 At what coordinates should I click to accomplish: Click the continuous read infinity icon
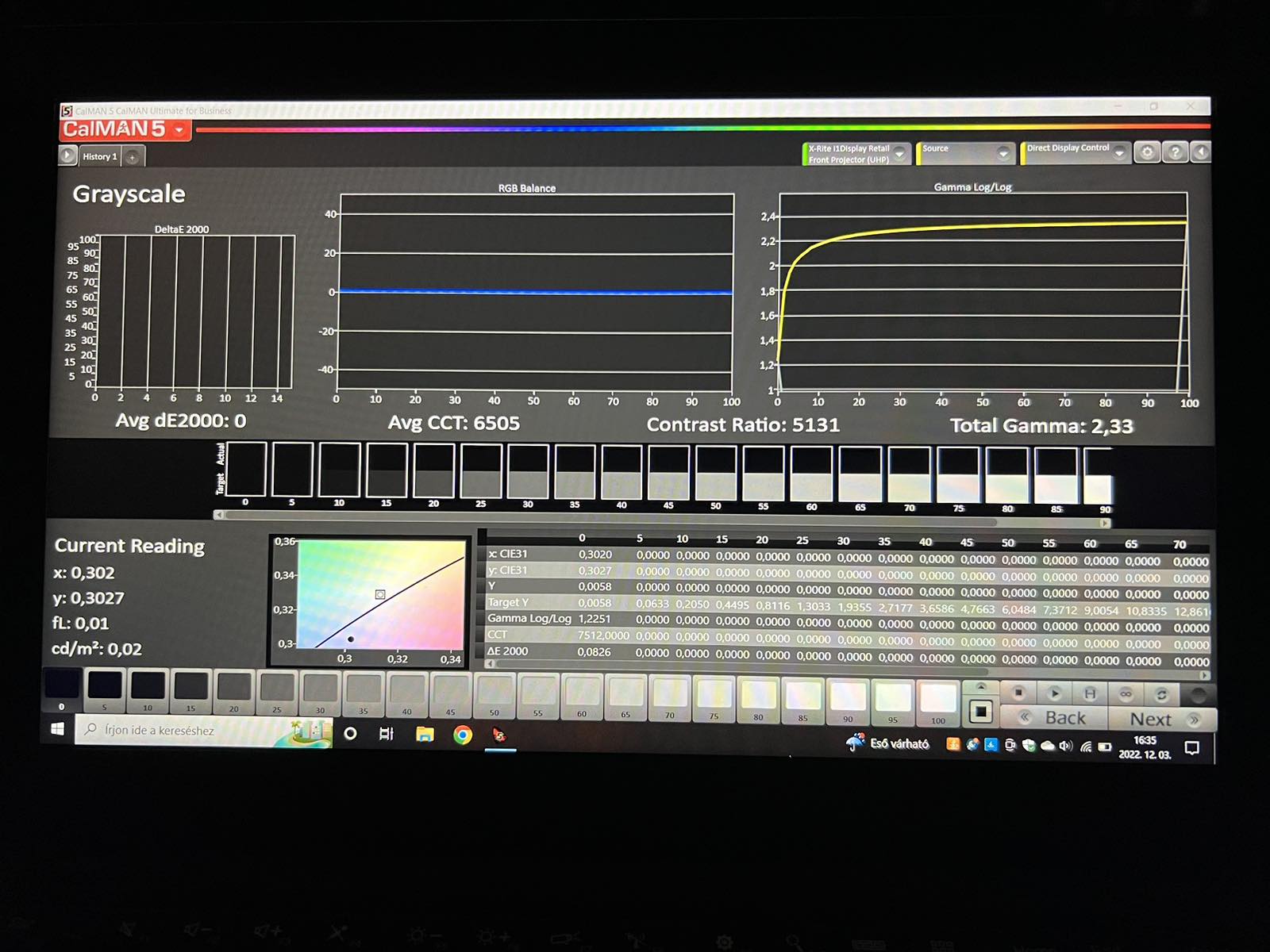[x=1126, y=693]
